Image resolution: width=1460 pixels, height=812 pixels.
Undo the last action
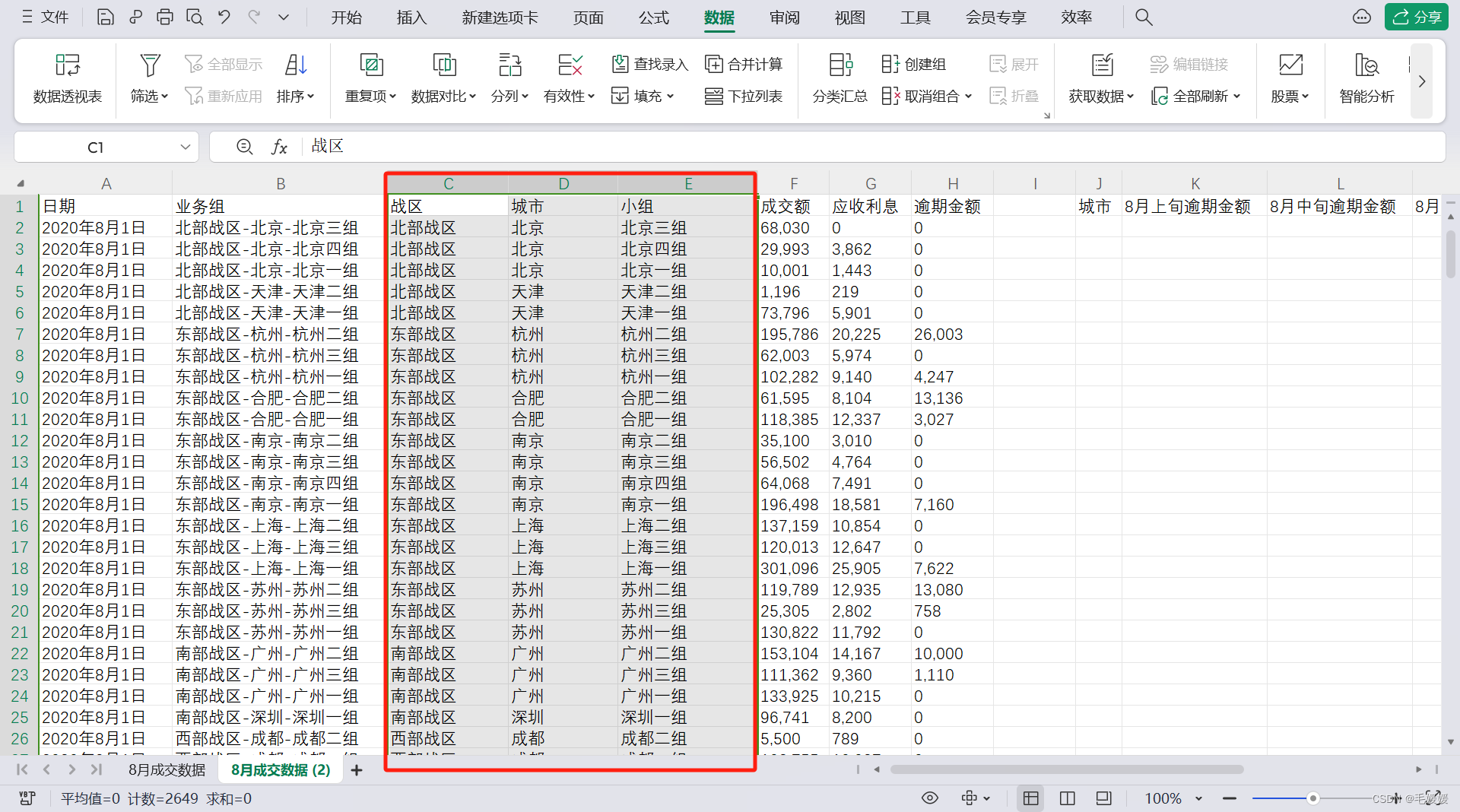[224, 17]
